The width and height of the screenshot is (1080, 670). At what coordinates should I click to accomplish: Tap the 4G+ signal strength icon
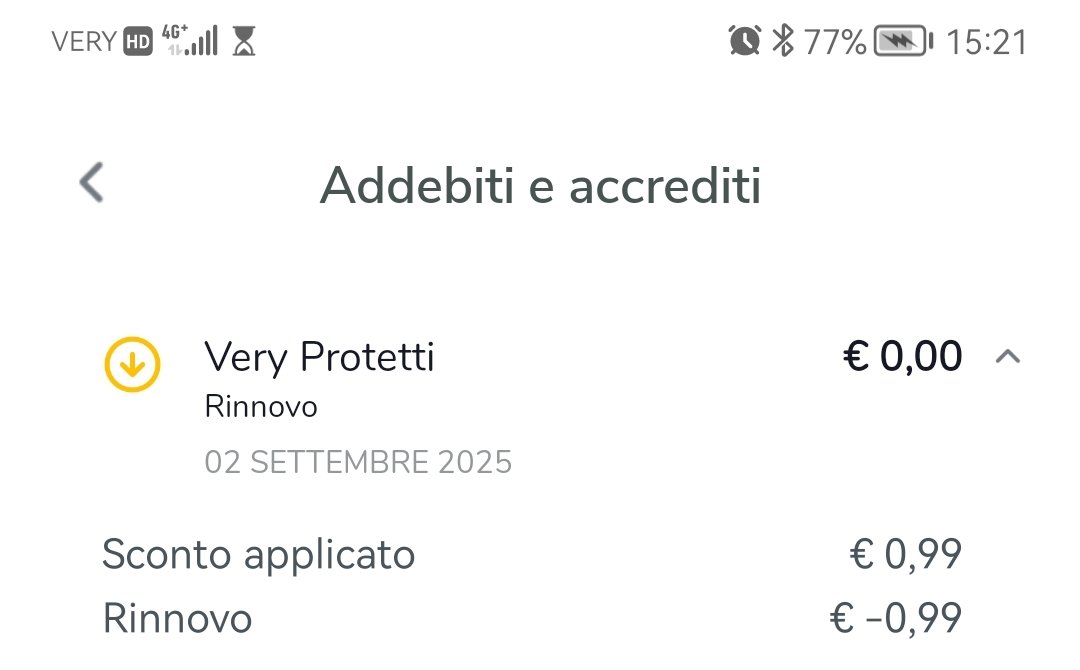190,41
